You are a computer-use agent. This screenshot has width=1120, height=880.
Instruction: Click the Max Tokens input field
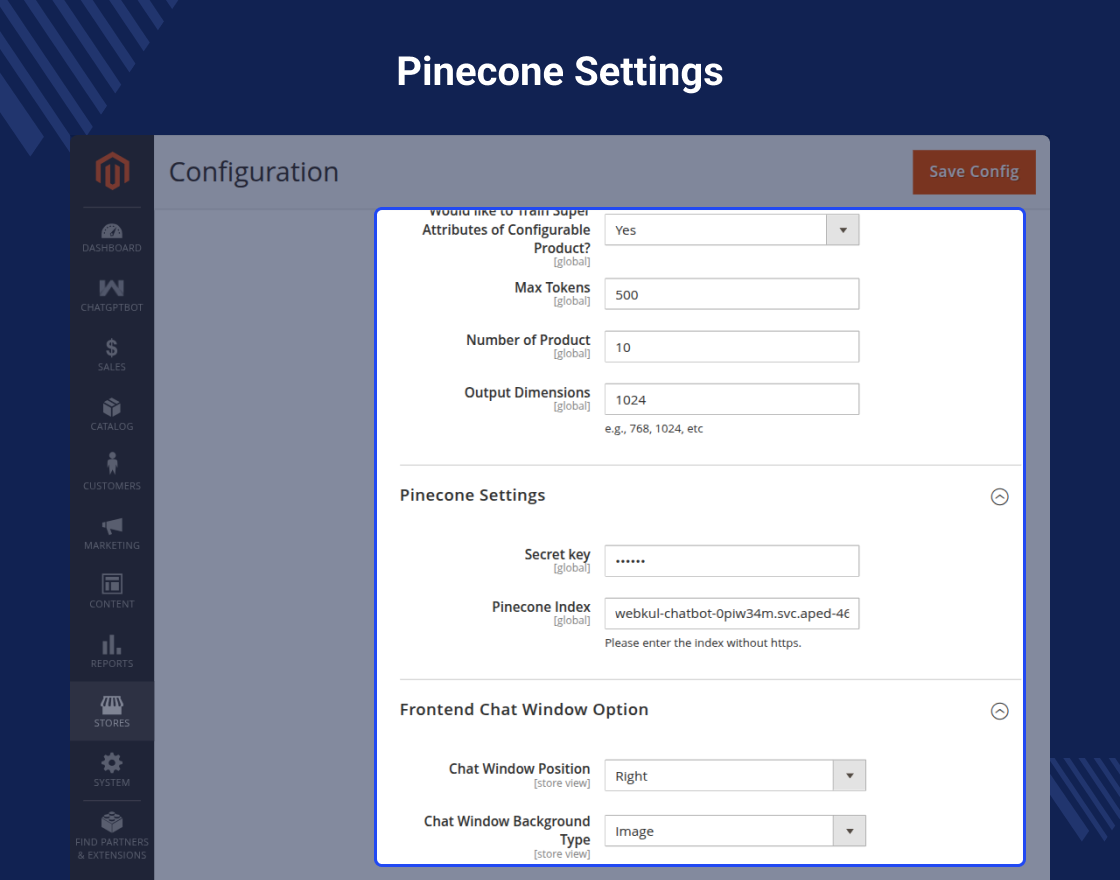pyautogui.click(x=731, y=294)
